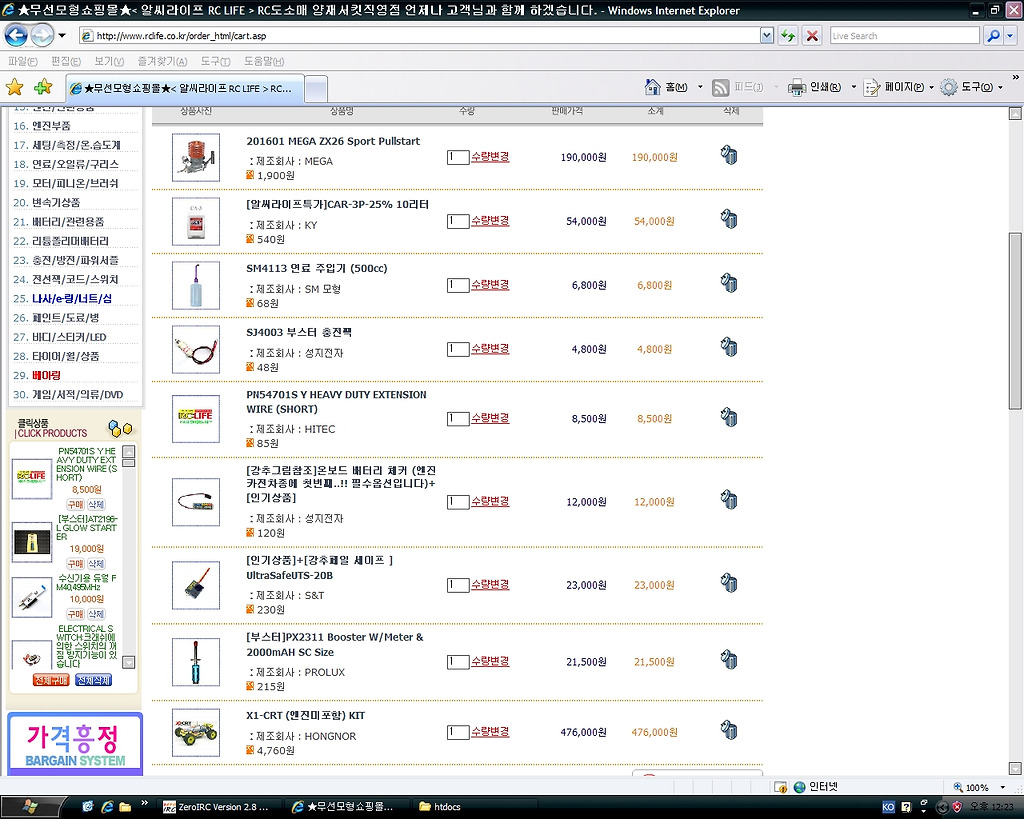The image size is (1024, 819).
Task: Delete onboard battery checker item from cart
Action: (729, 500)
